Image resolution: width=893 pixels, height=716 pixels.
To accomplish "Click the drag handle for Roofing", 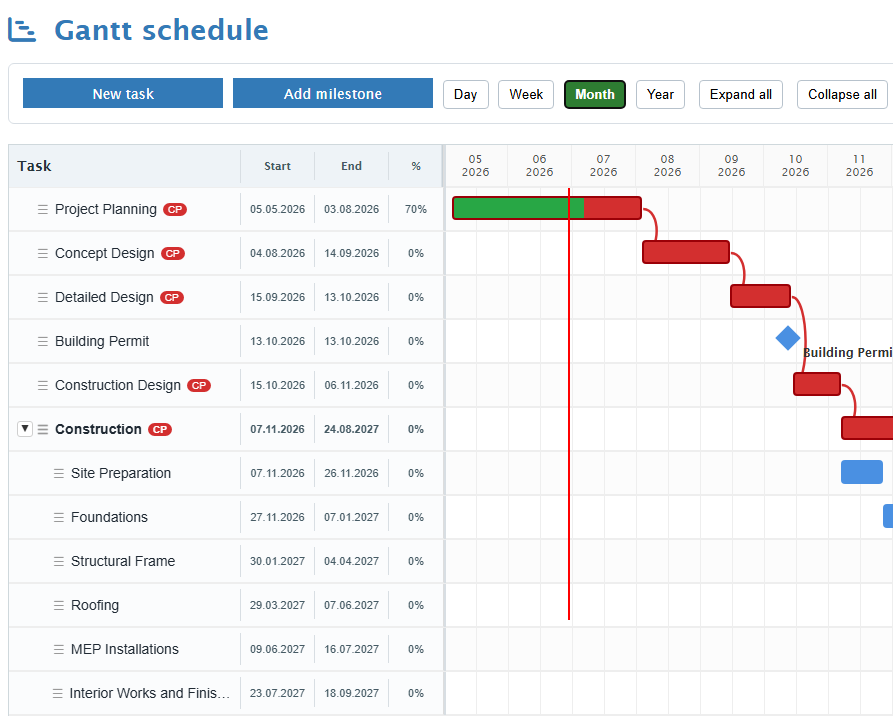I will [x=59, y=605].
